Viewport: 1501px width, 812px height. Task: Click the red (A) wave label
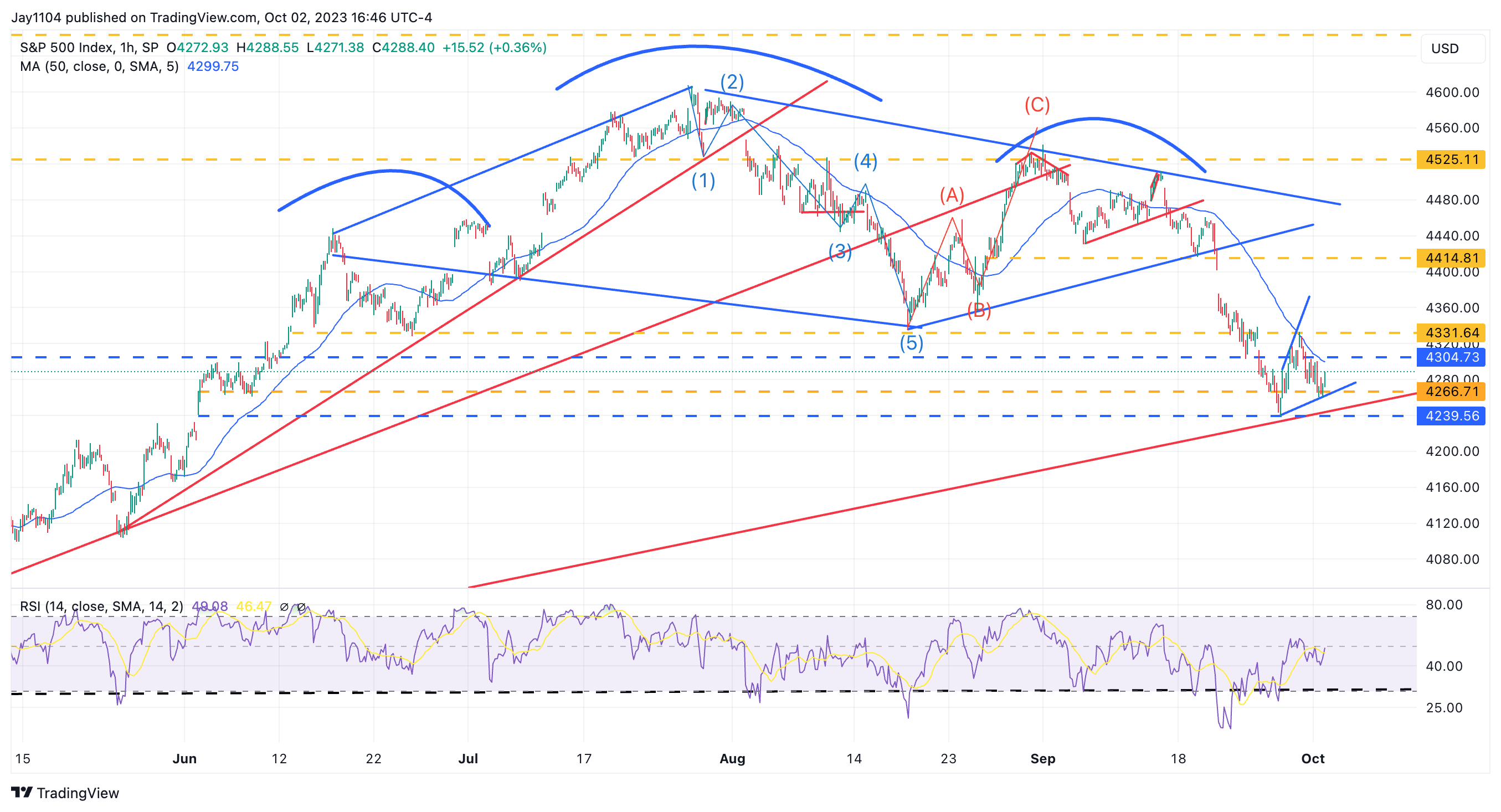(952, 194)
